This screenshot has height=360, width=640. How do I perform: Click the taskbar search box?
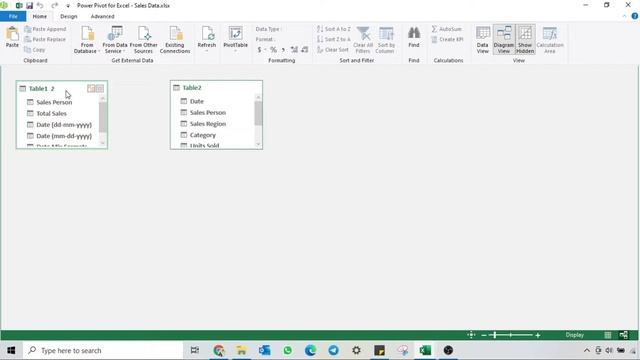103,351
